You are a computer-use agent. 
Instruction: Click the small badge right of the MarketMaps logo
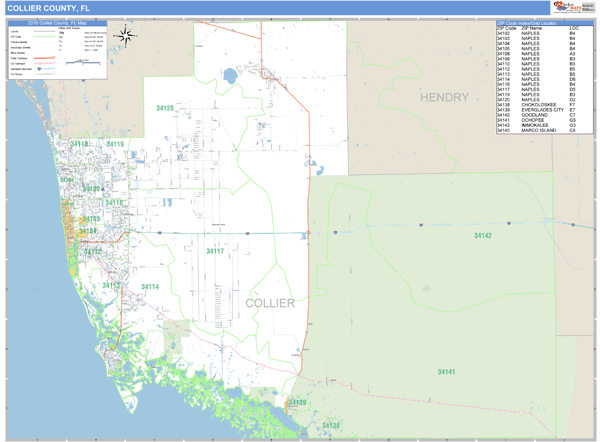point(587,6)
